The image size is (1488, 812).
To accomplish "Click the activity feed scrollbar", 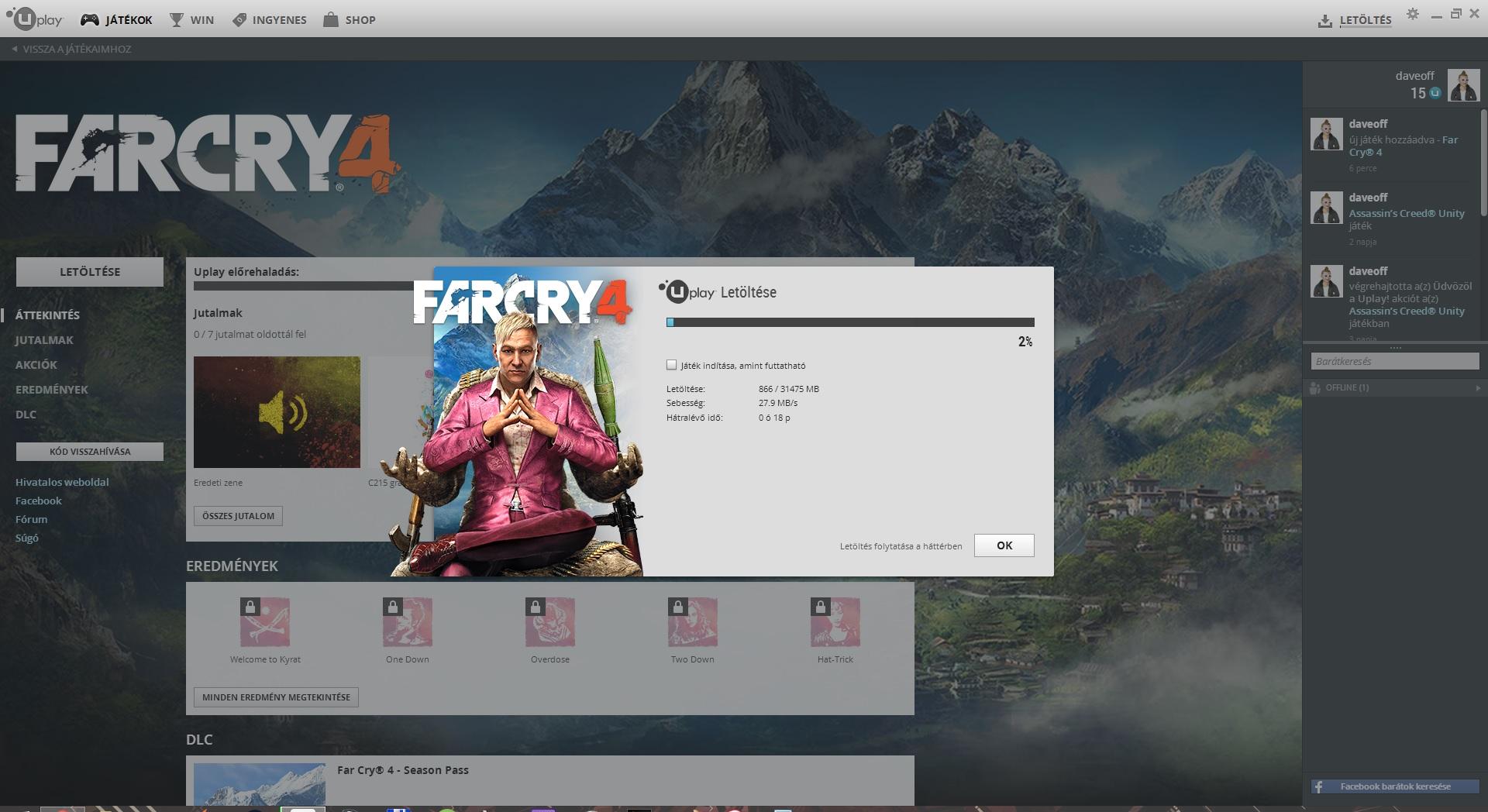I will 1483,163.
